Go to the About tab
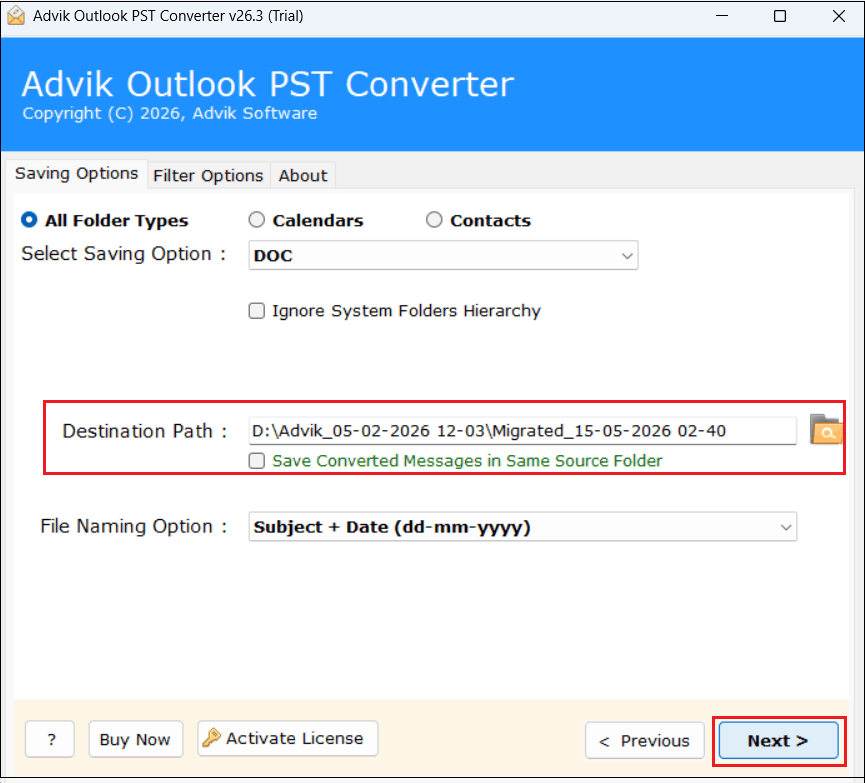 coord(303,175)
